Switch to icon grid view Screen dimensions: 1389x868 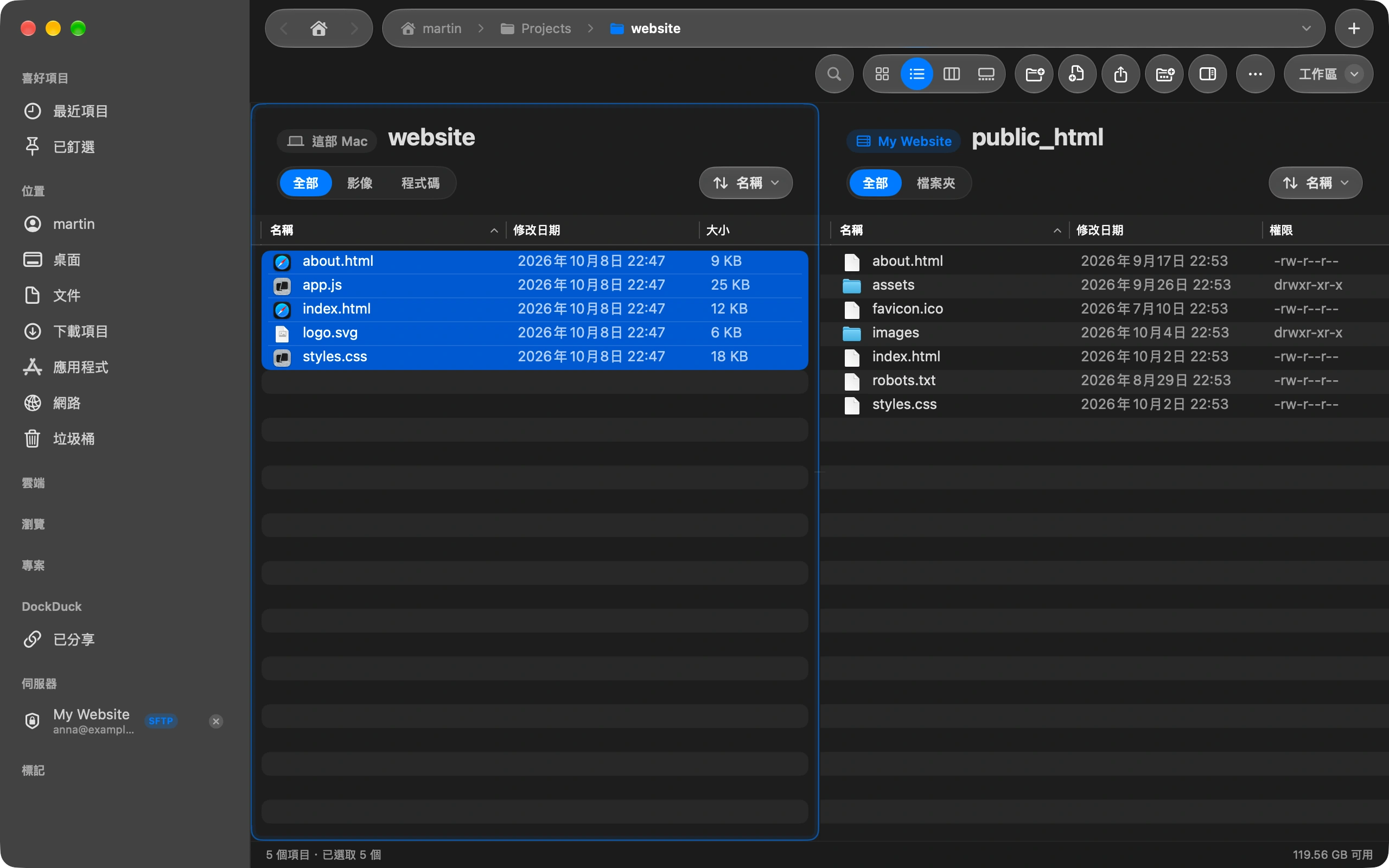(882, 74)
